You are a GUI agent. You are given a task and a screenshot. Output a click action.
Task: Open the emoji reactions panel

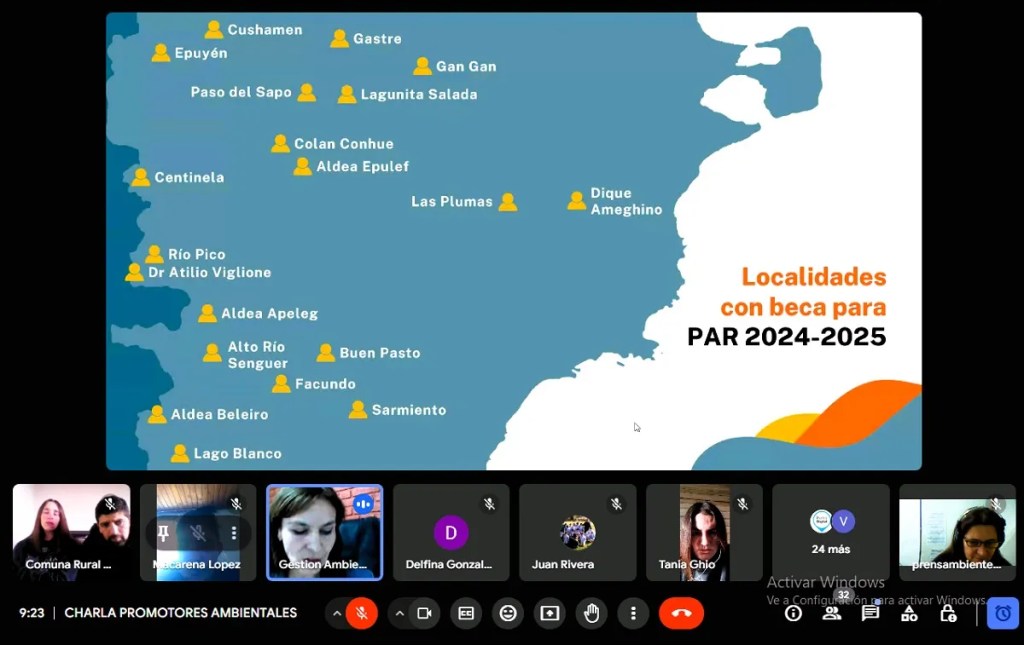507,613
